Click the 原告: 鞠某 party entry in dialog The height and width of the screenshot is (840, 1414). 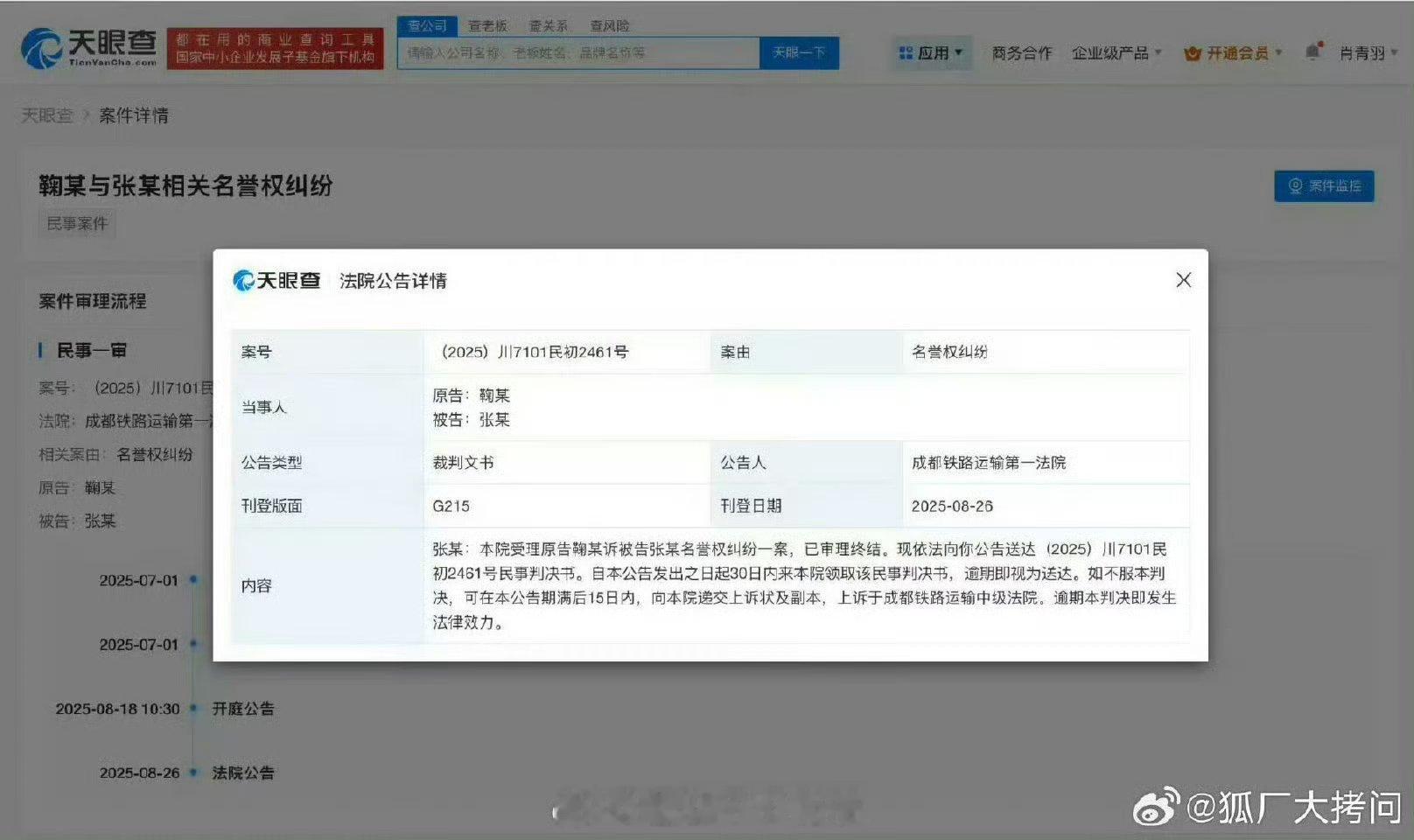pyautogui.click(x=471, y=395)
